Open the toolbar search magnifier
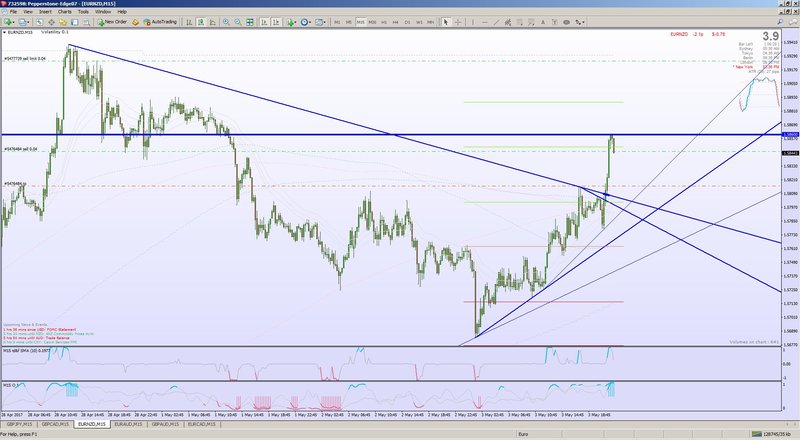The width and height of the screenshot is (800, 440). coord(780,22)
